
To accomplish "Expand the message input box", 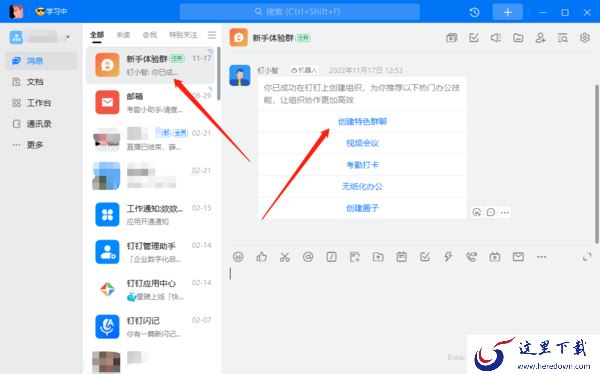I will coord(587,257).
